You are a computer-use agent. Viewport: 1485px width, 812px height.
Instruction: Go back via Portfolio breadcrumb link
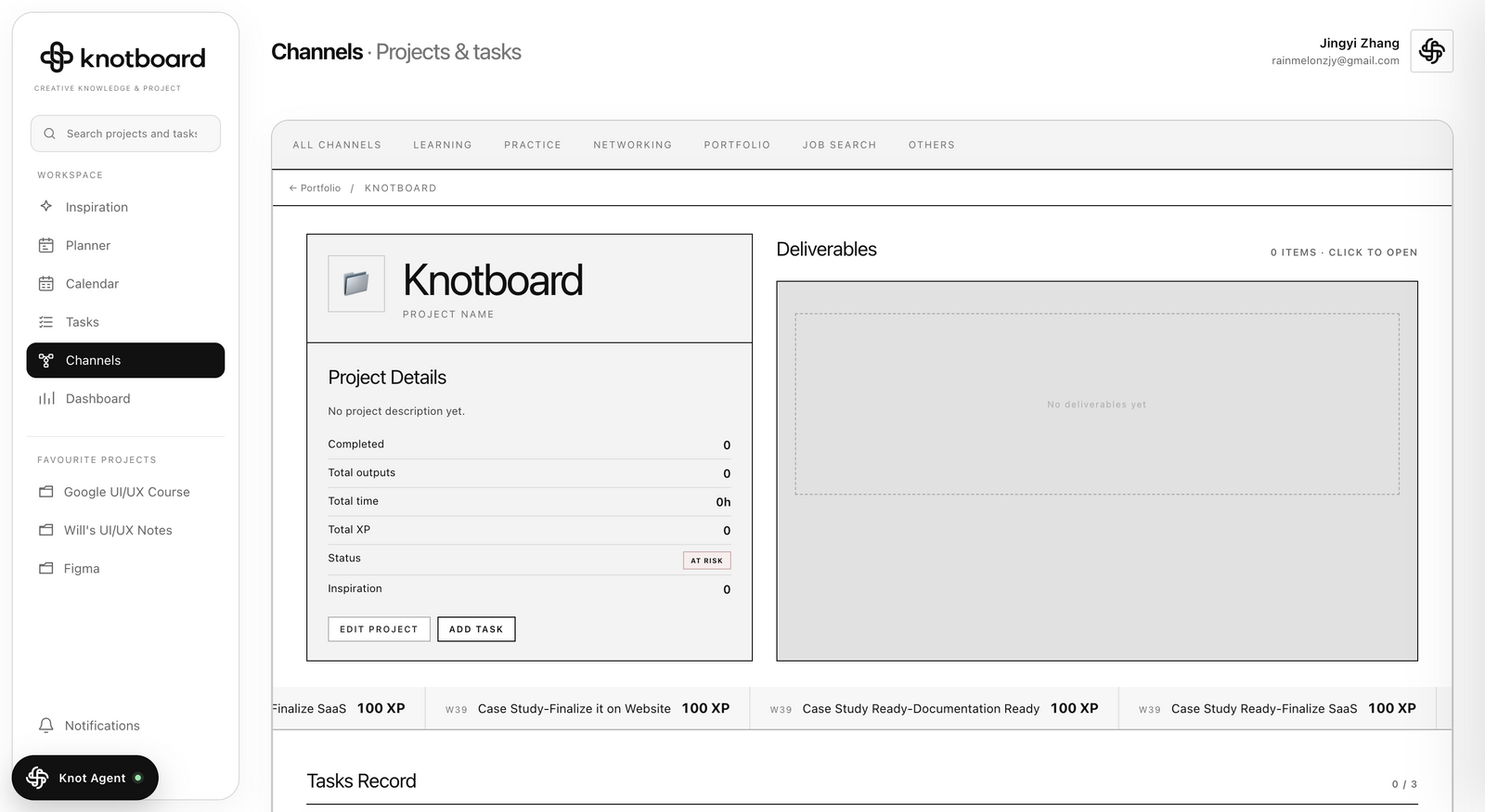315,187
